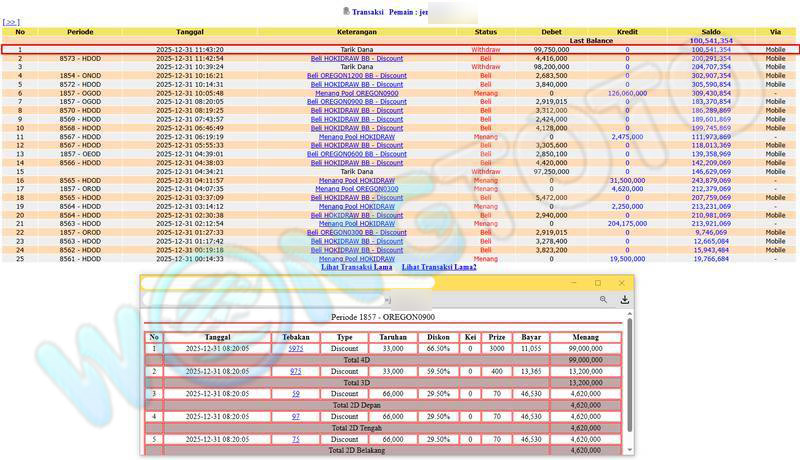
Task: Click the download icon in popup toolbar
Action: [x=625, y=299]
